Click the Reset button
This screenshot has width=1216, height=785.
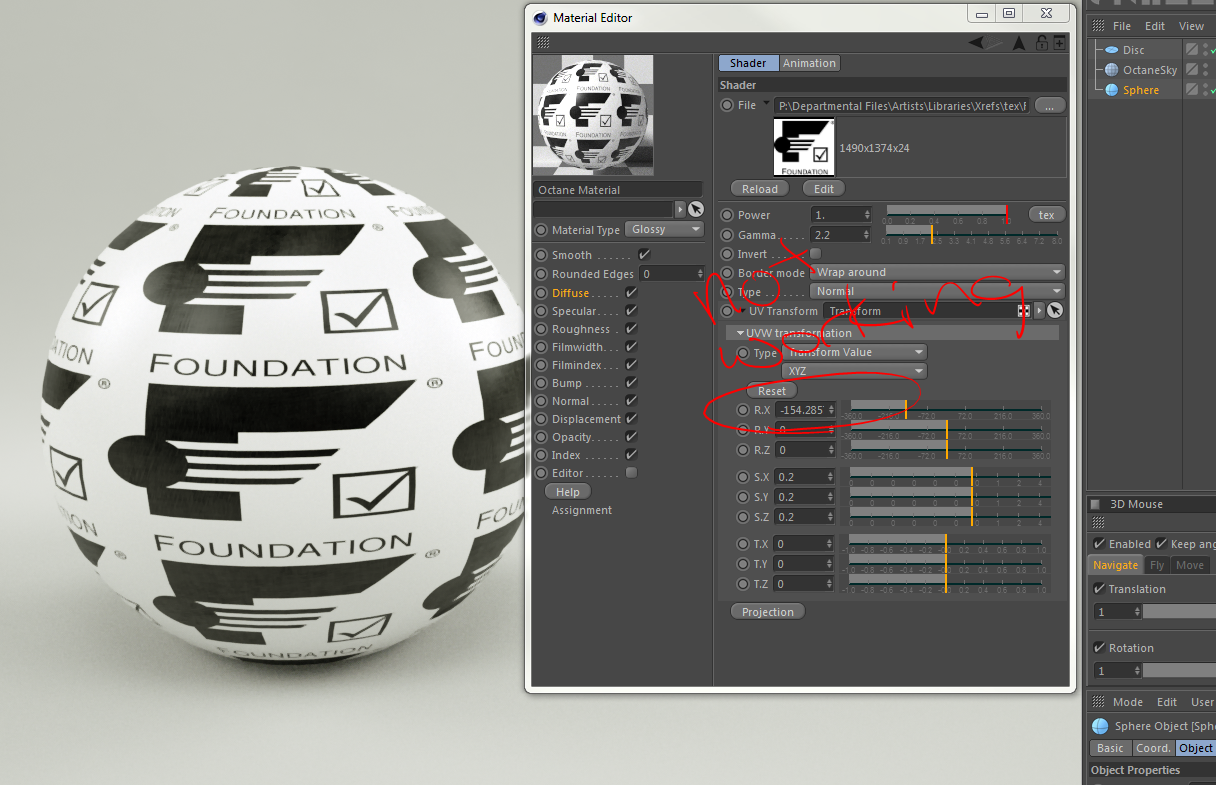(x=771, y=391)
